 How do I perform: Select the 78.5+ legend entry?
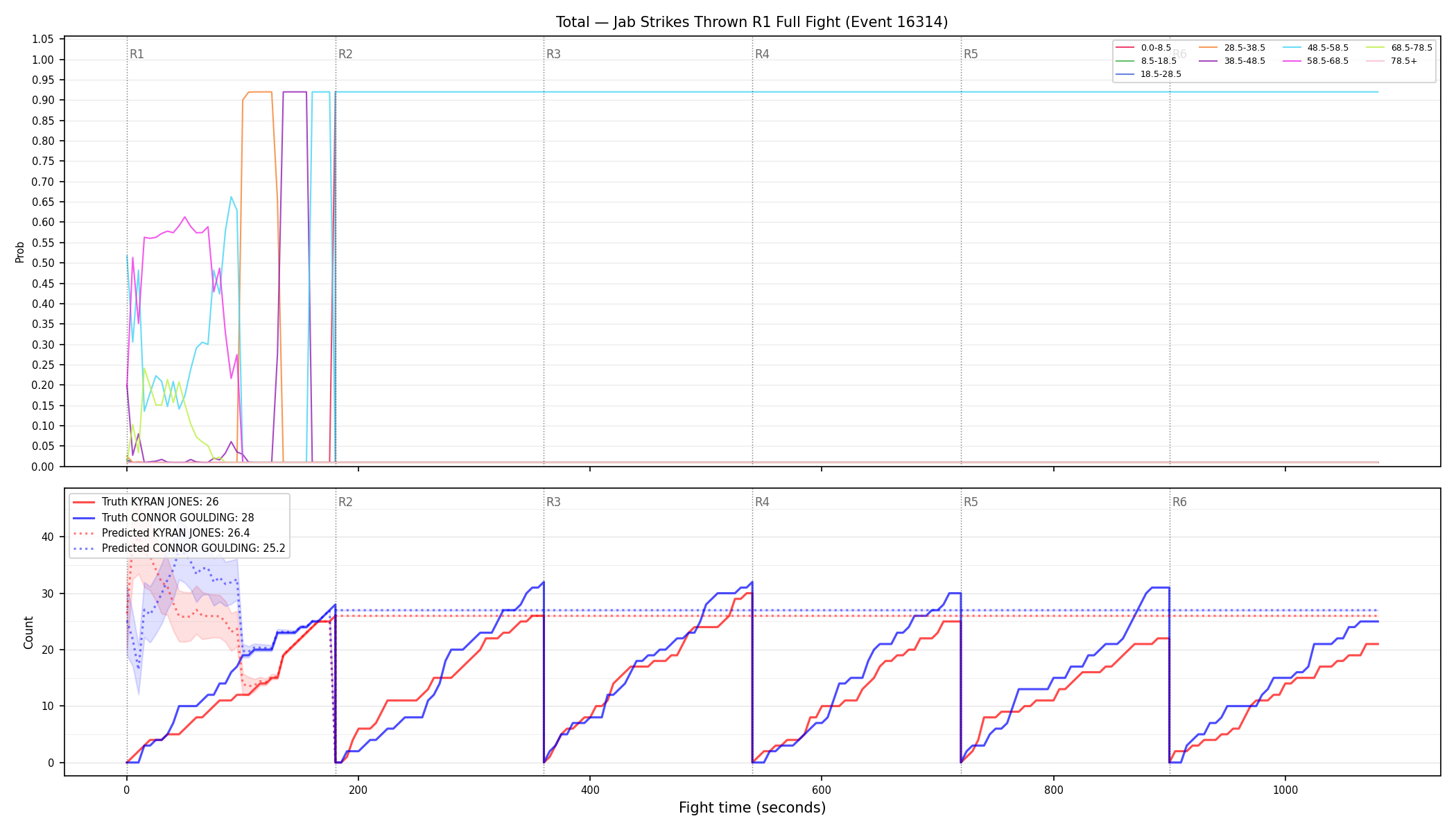[1392, 61]
